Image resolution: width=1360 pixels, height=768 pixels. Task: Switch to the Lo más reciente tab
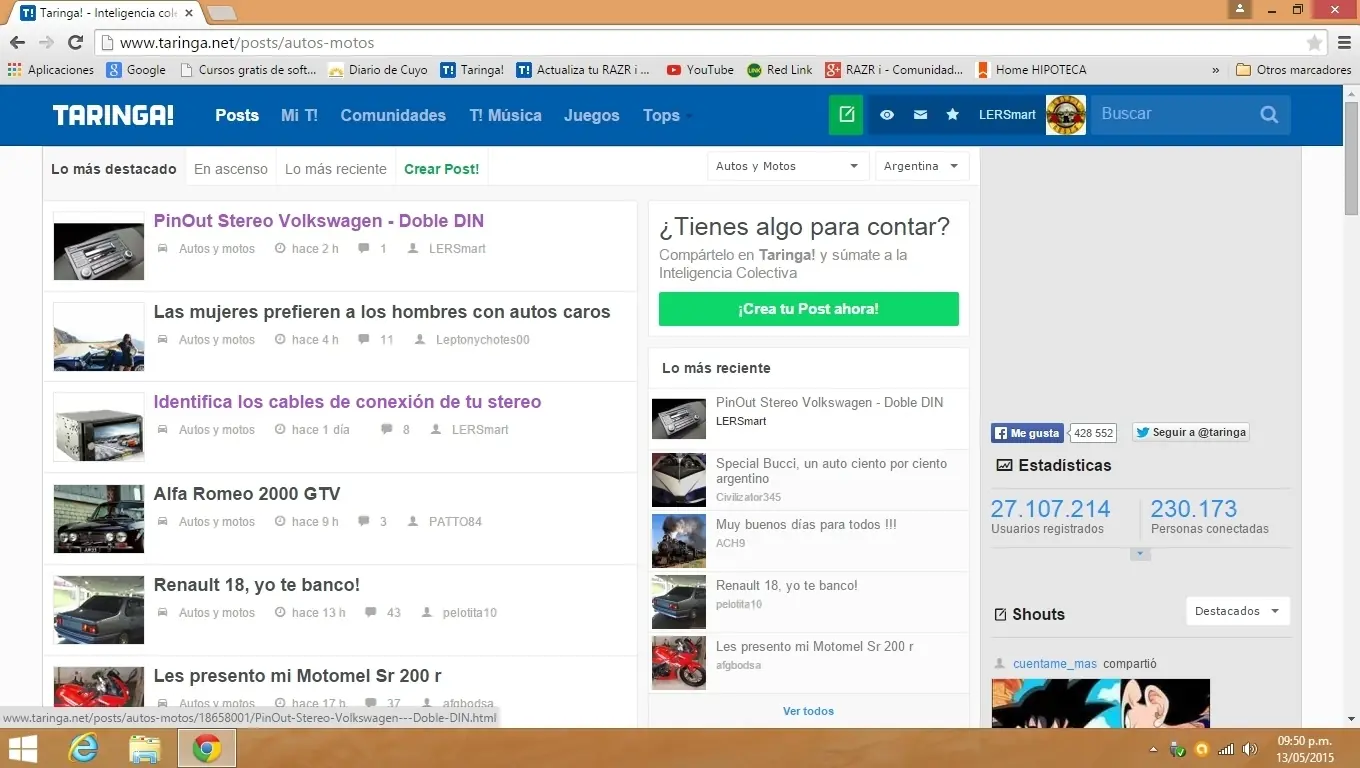pyautogui.click(x=336, y=169)
